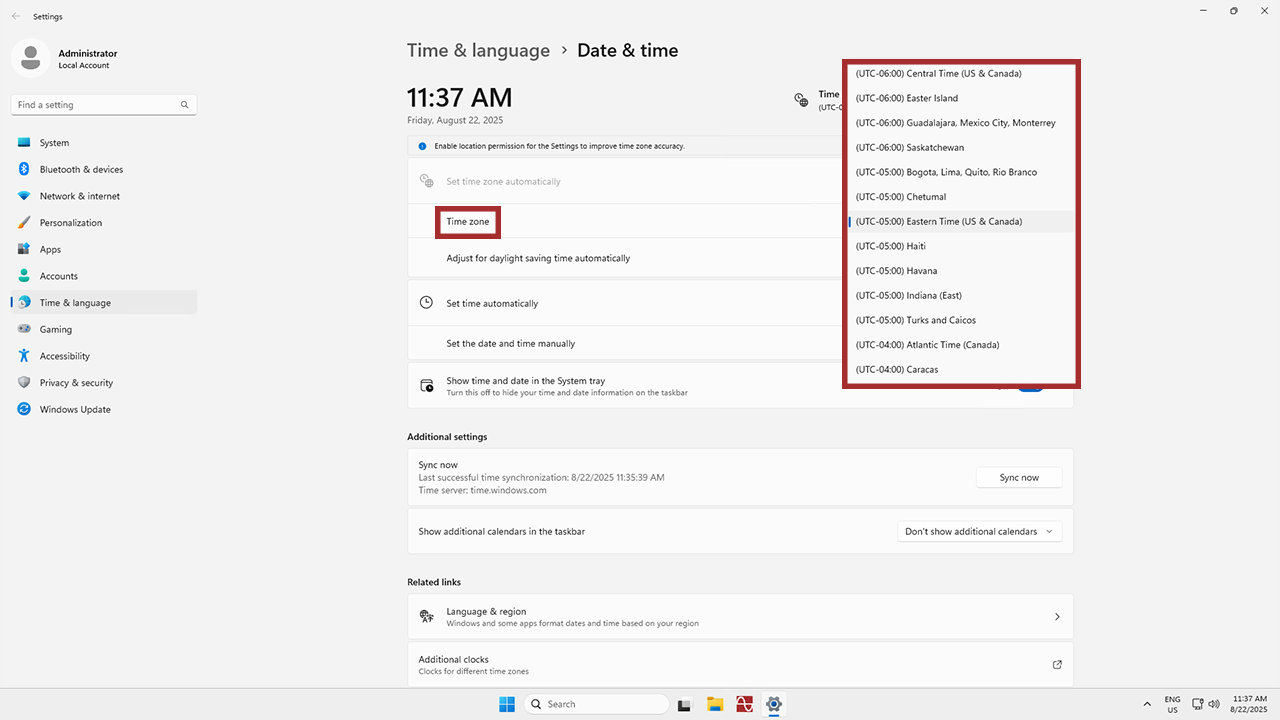Show hidden system tray icons

pyautogui.click(x=1147, y=704)
